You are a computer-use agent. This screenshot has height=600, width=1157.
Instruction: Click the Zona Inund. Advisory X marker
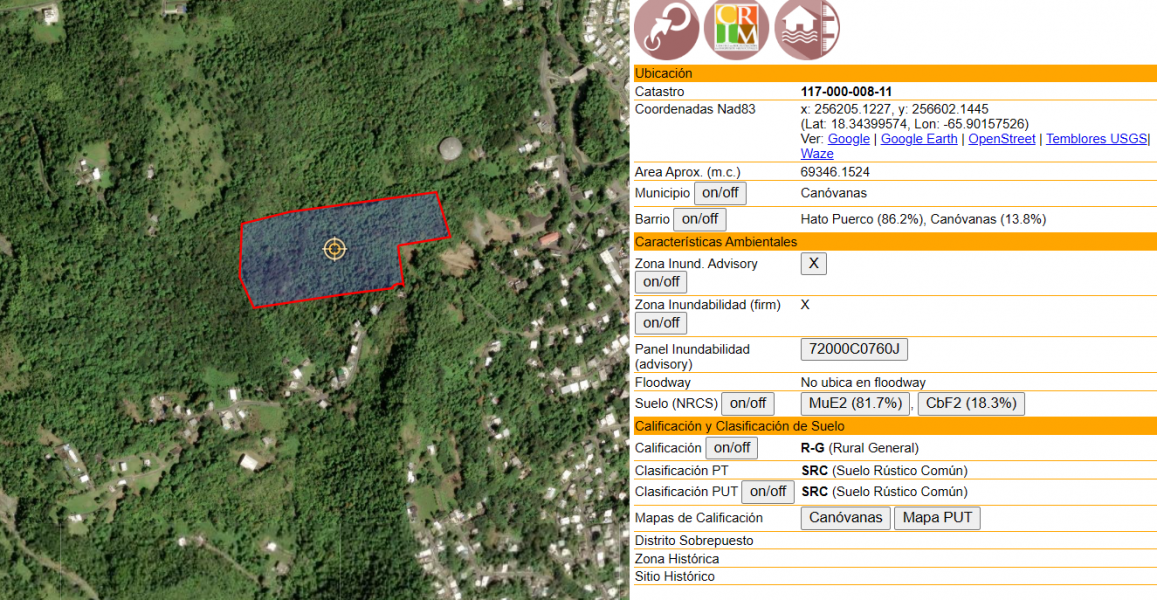click(813, 263)
